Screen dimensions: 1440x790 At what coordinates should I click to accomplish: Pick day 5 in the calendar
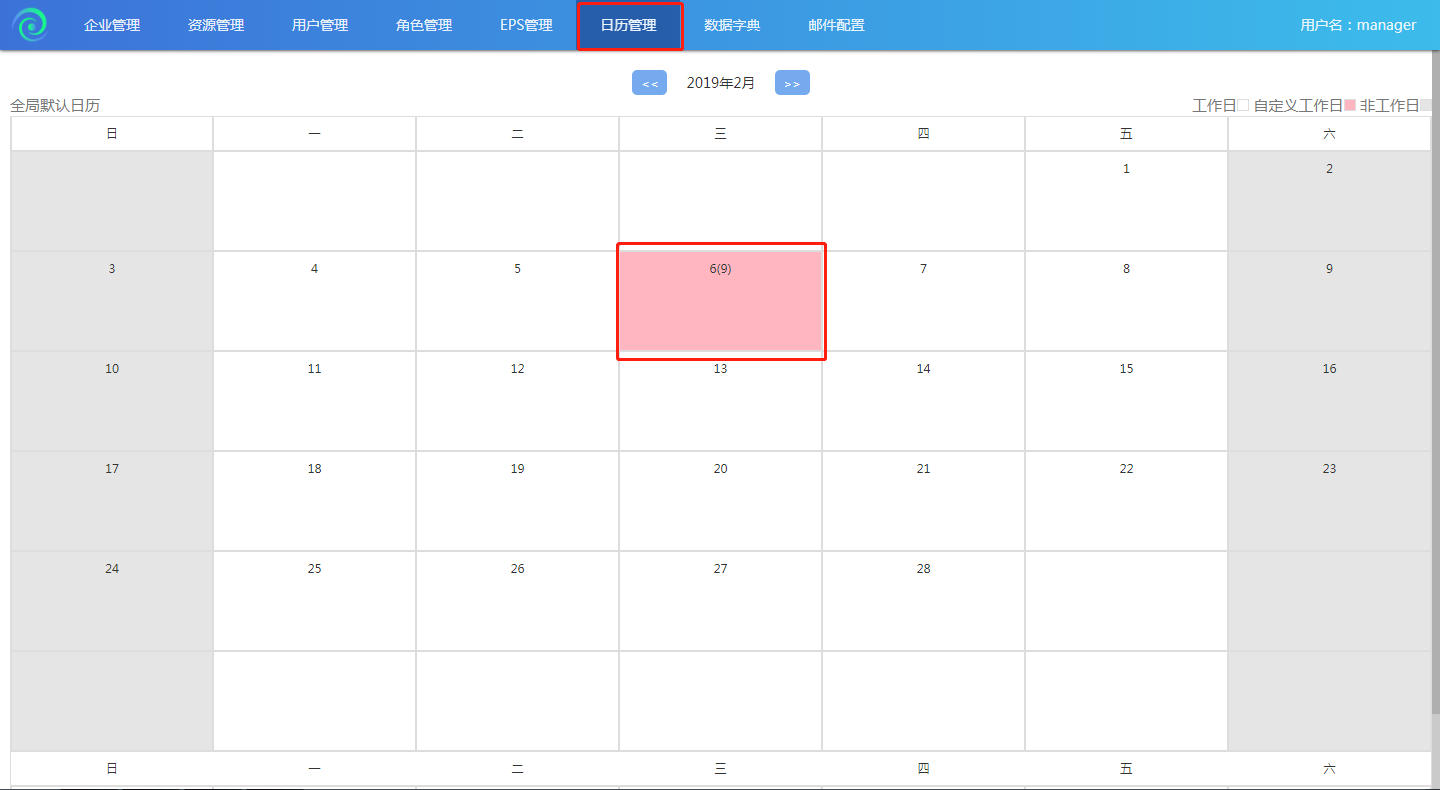517,301
